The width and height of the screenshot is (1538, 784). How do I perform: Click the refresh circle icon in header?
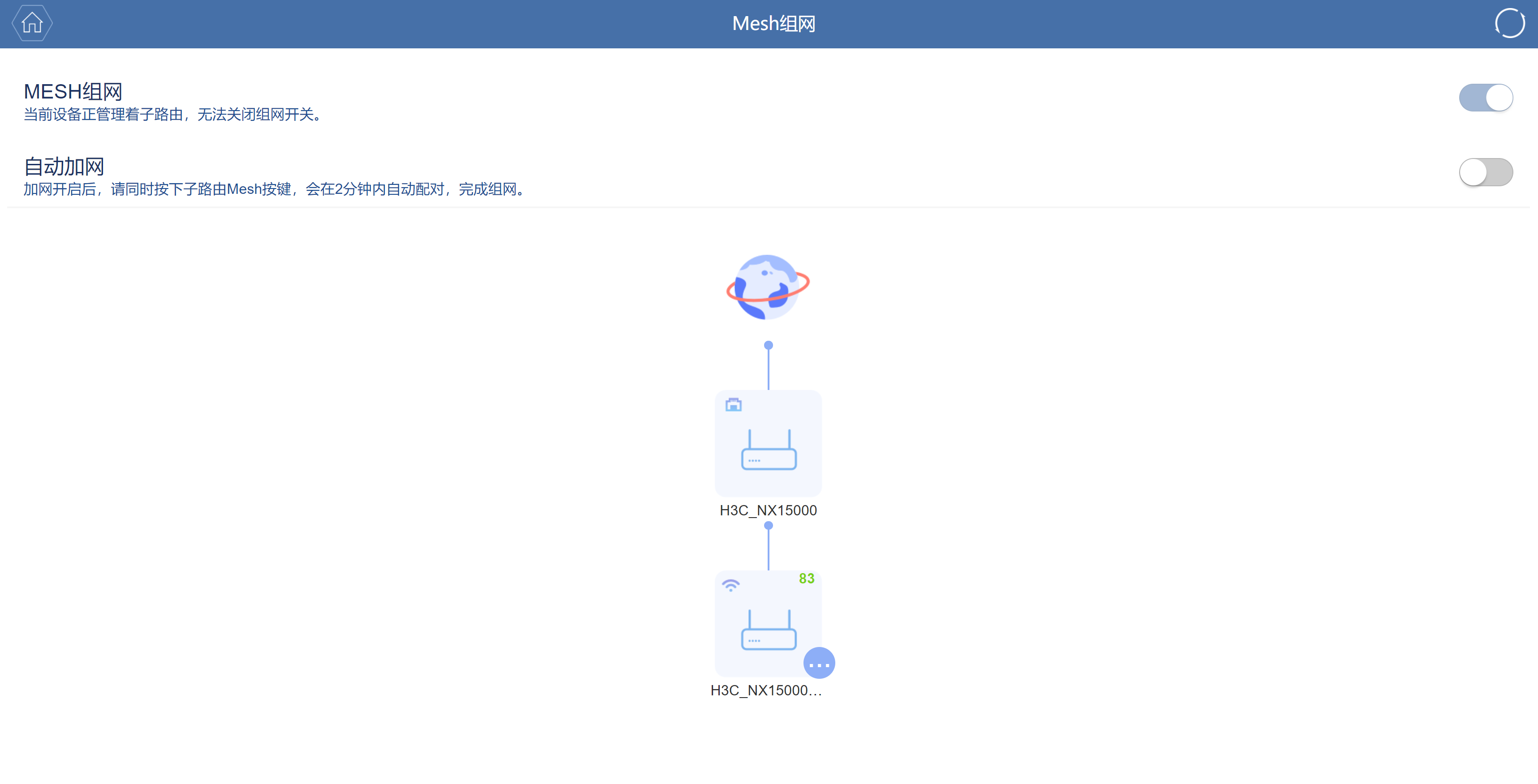pos(1509,23)
